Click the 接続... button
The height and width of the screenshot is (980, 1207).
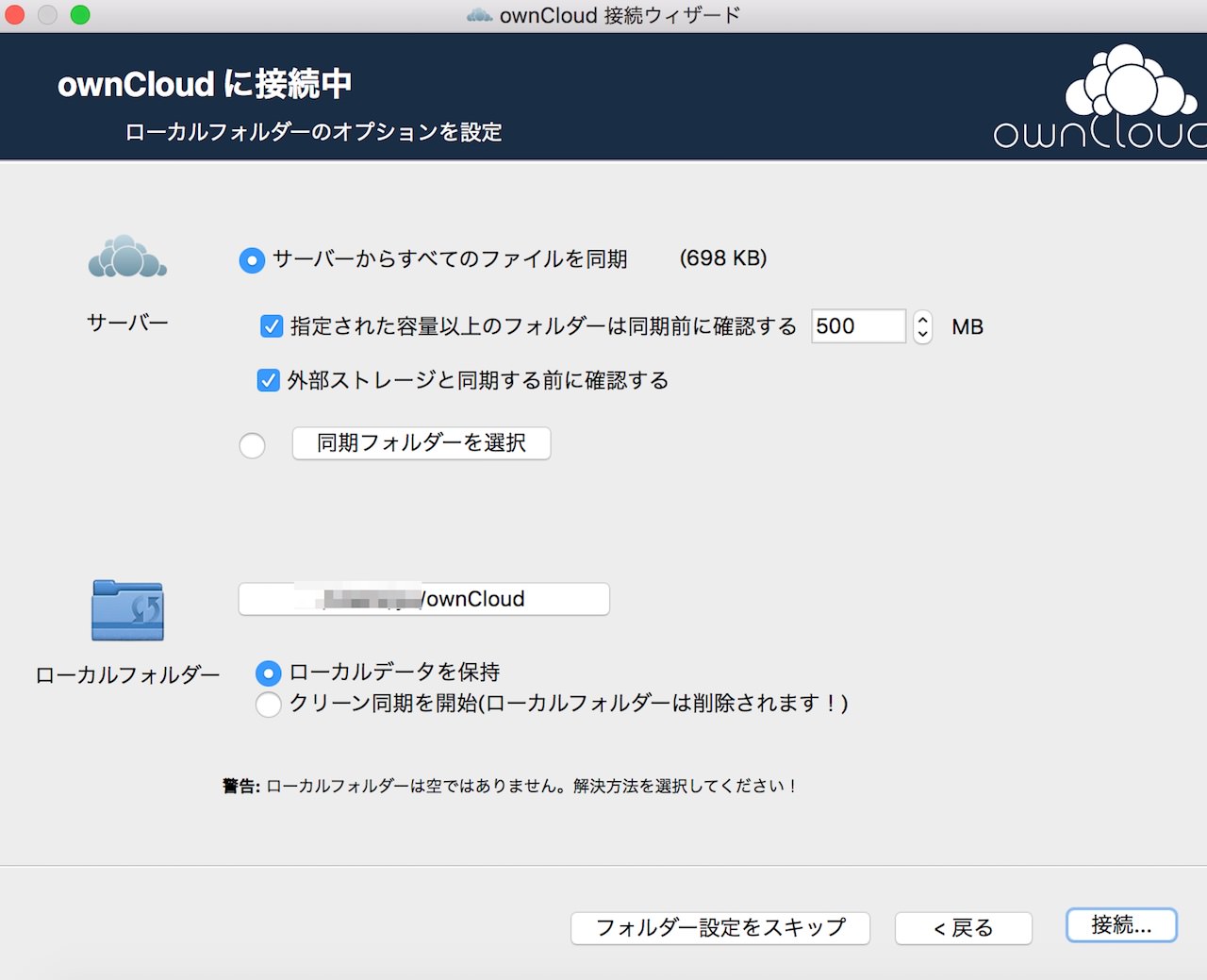pos(1121,925)
